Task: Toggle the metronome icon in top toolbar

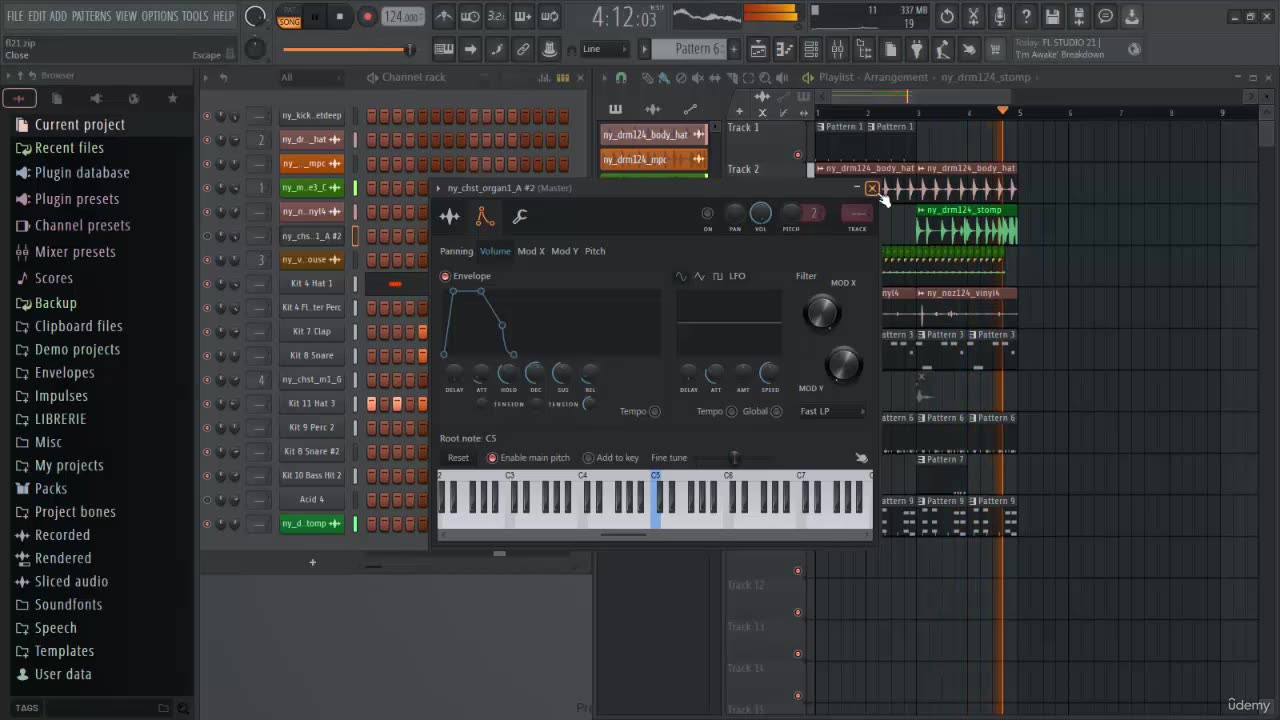Action: coord(444,17)
